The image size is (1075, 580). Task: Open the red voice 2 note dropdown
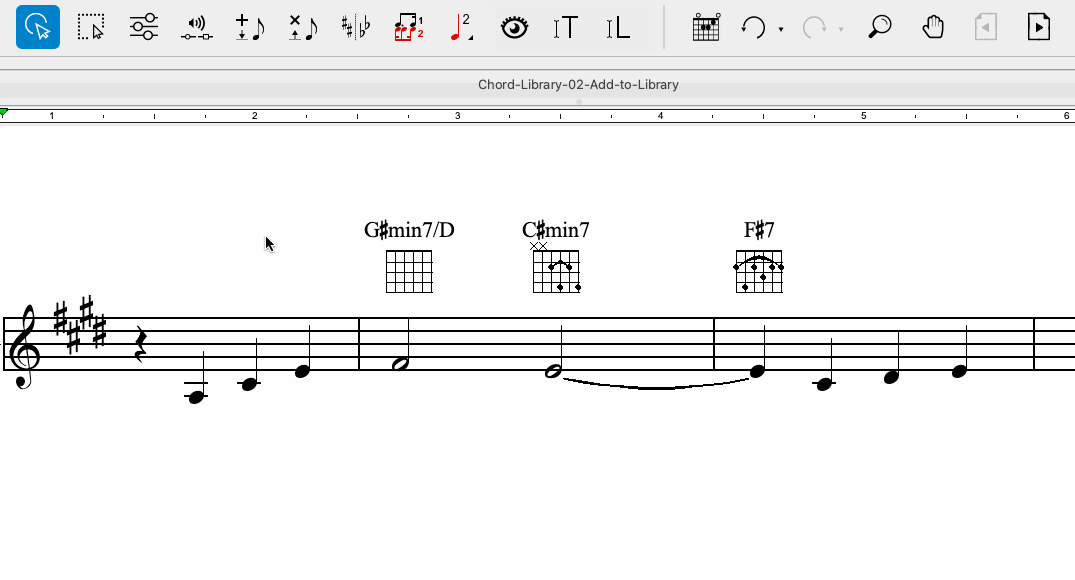(461, 27)
